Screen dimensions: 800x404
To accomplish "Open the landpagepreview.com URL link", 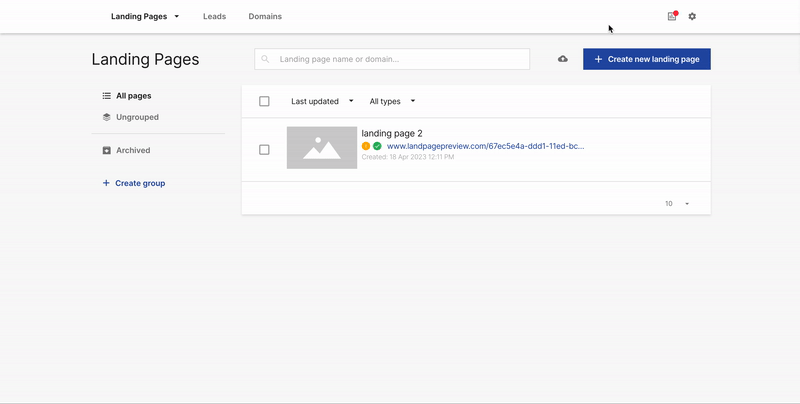I will click(485, 146).
